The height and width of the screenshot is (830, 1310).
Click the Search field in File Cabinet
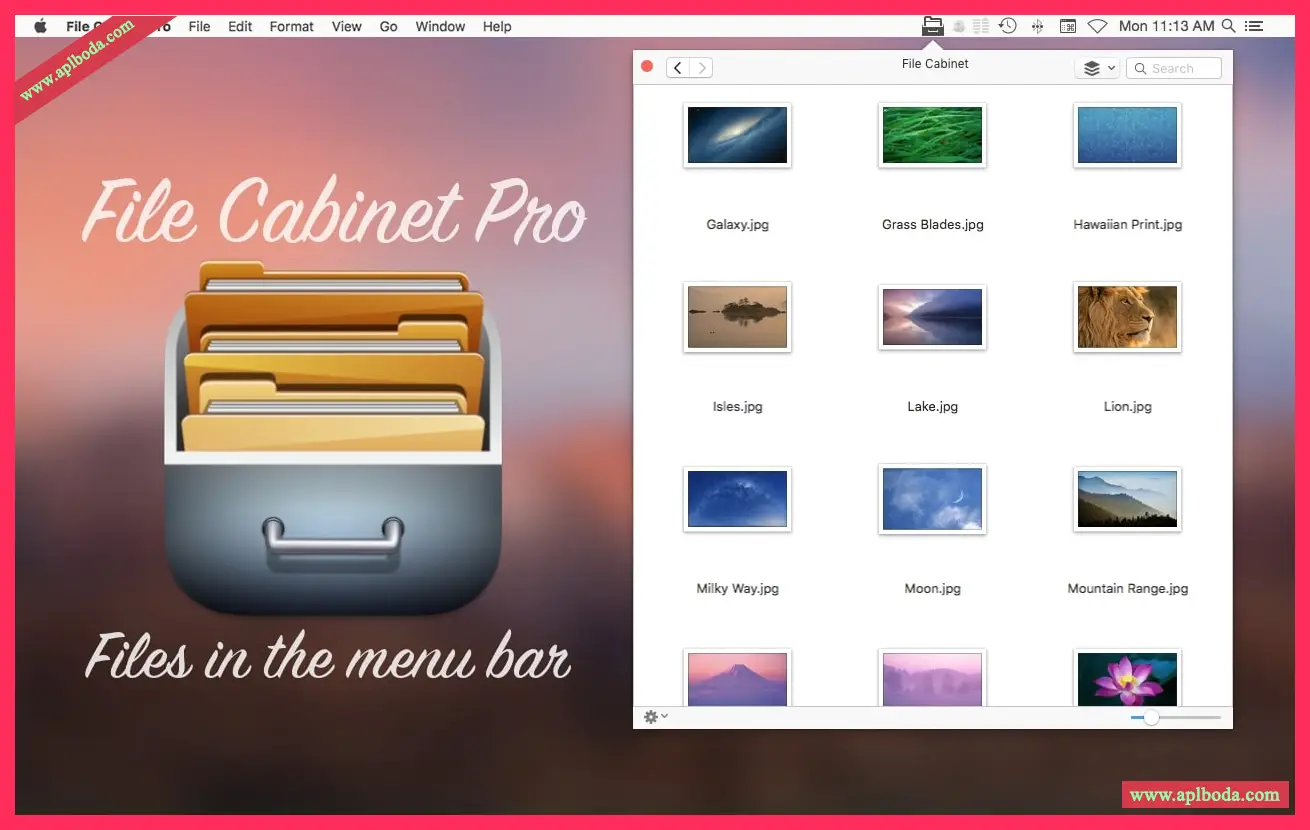click(1174, 68)
